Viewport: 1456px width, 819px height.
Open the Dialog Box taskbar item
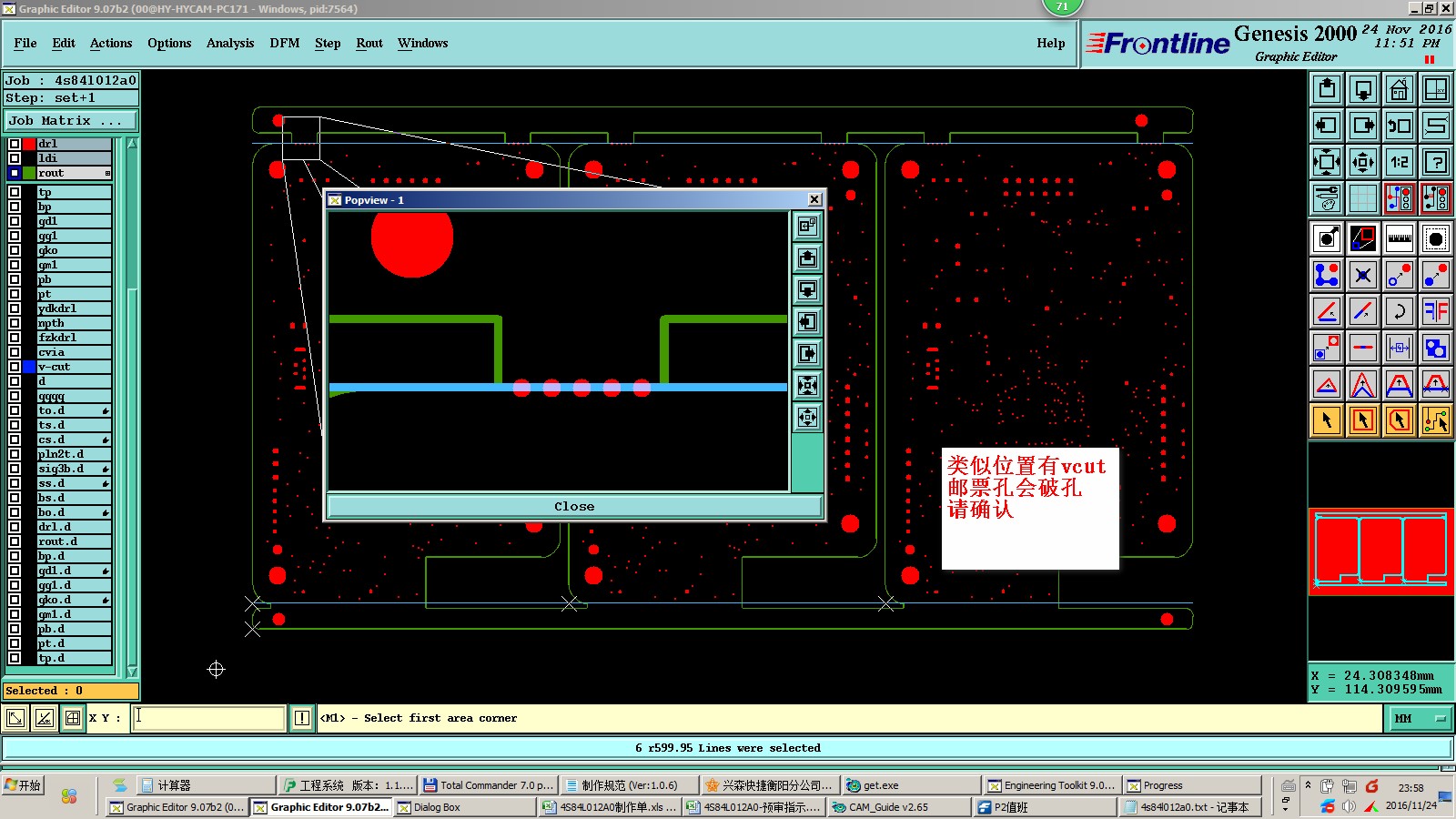464,807
